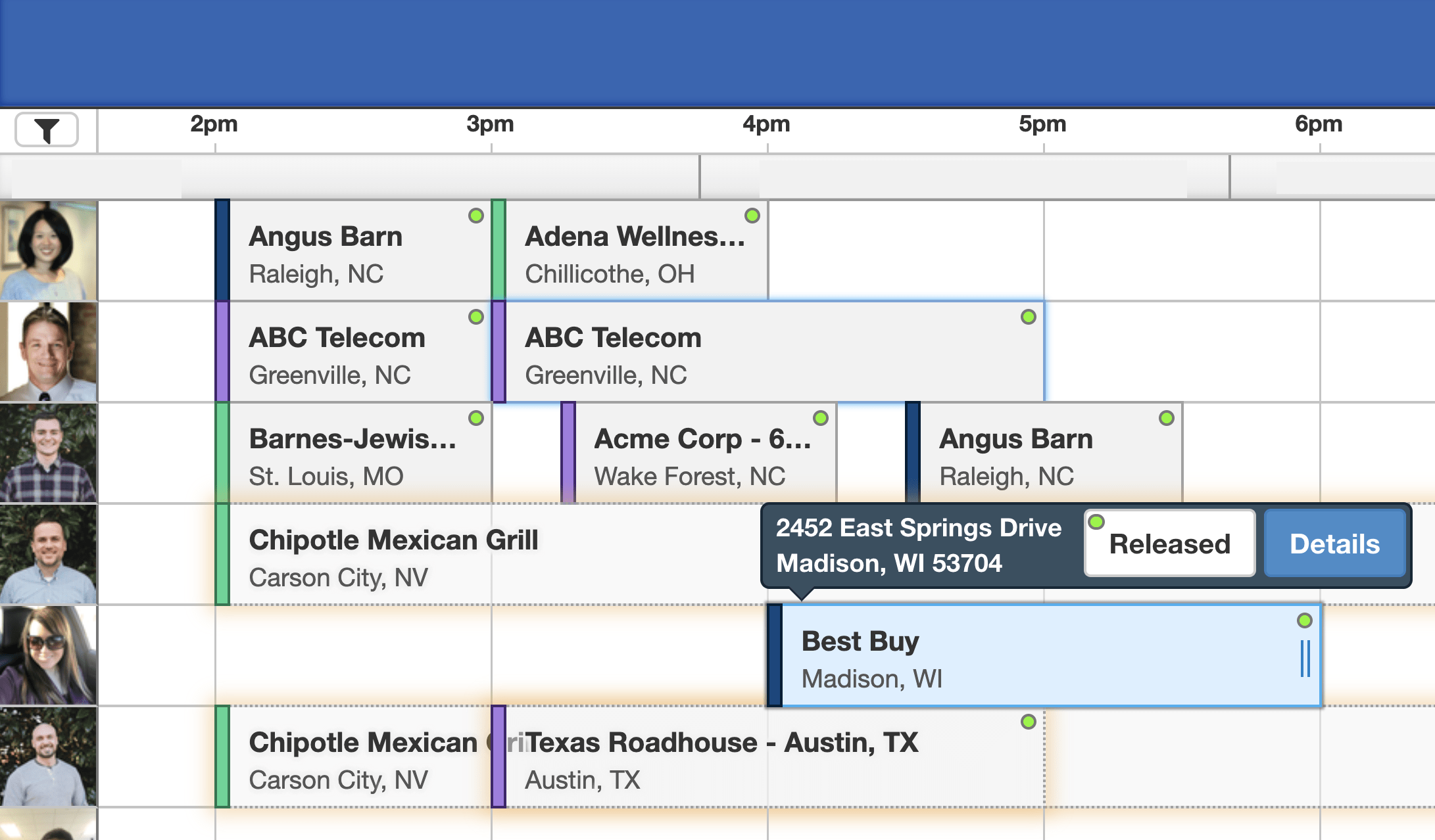Screen dimensions: 1435x840
Task: Grab the resize handle on Best Buy block
Action: (1305, 659)
